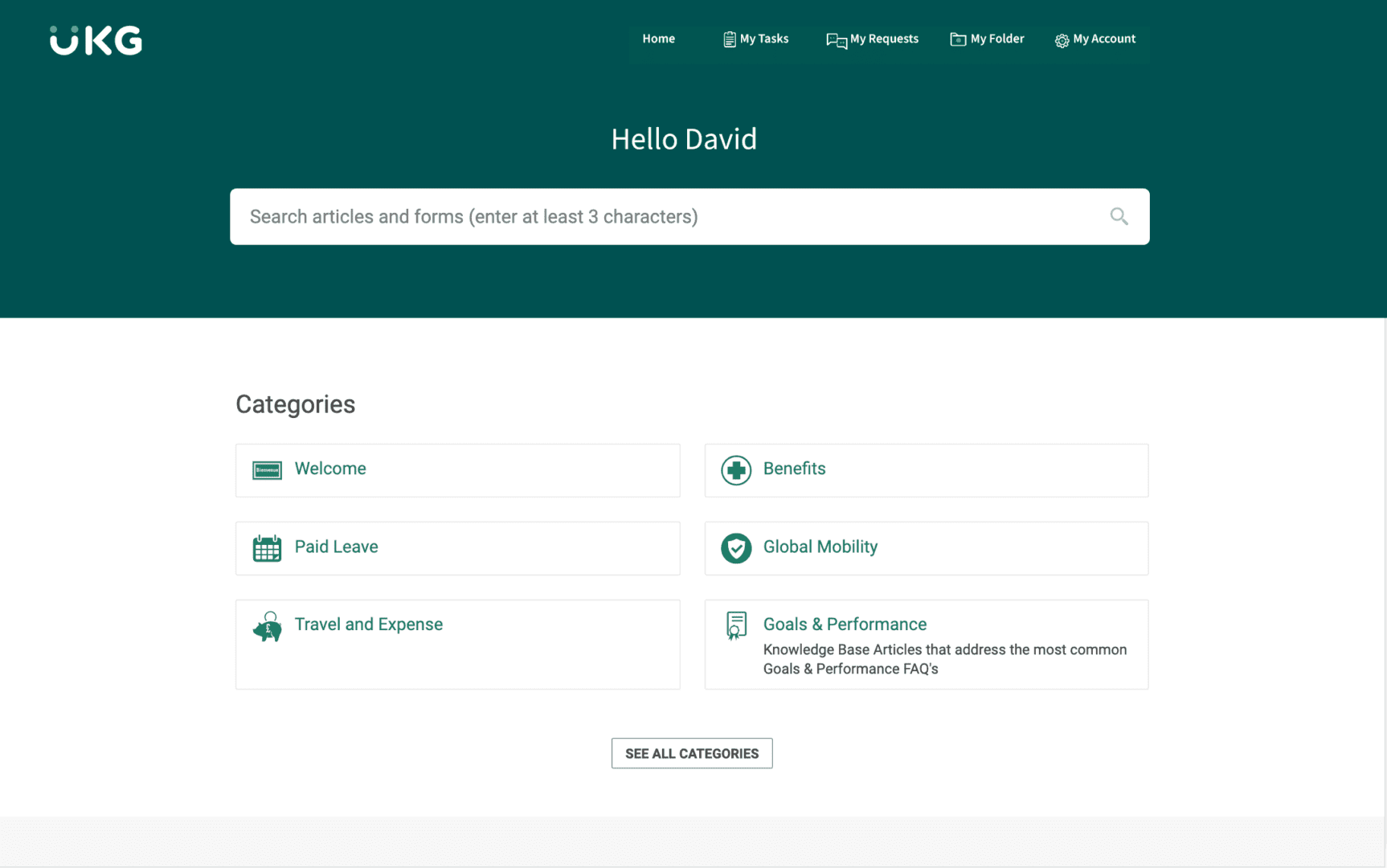Viewport: 1387px width, 868px height.
Task: Open the Travel and Expense link
Action: (x=368, y=624)
